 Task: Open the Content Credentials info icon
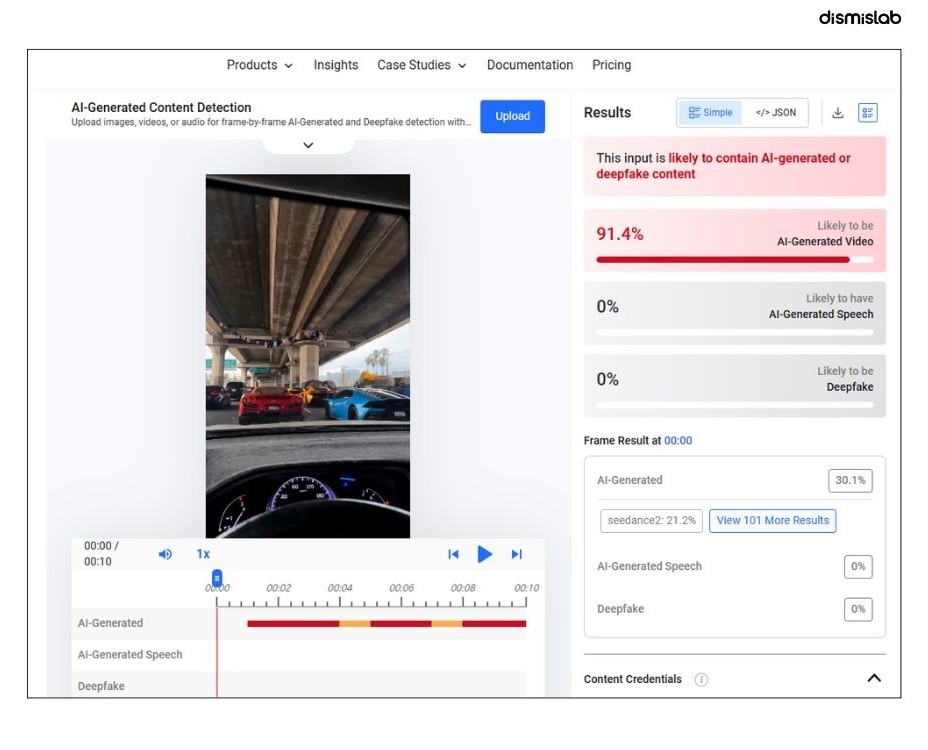coord(701,680)
